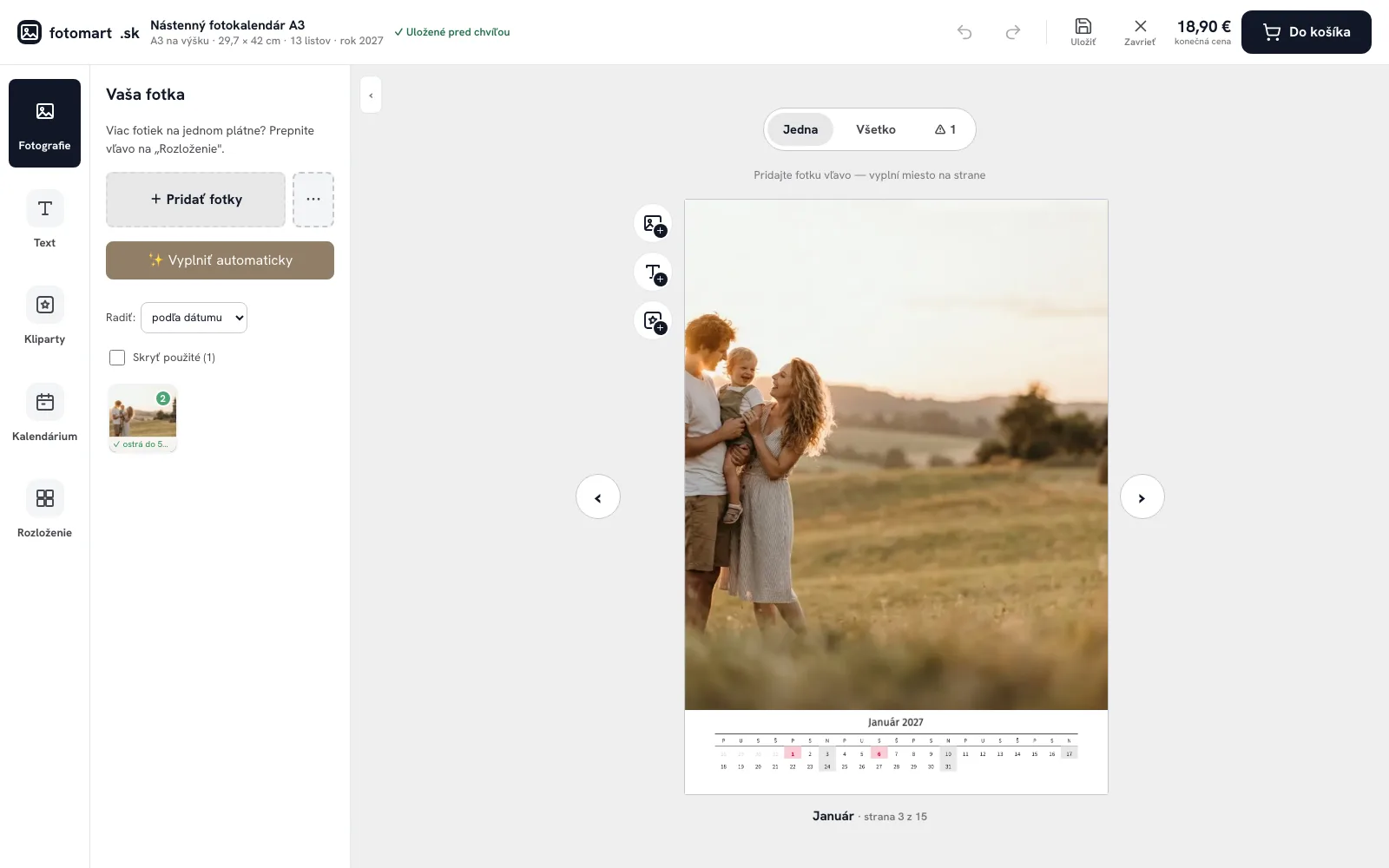Switch to Všetko view tab
1389x868 pixels.
coord(876,129)
